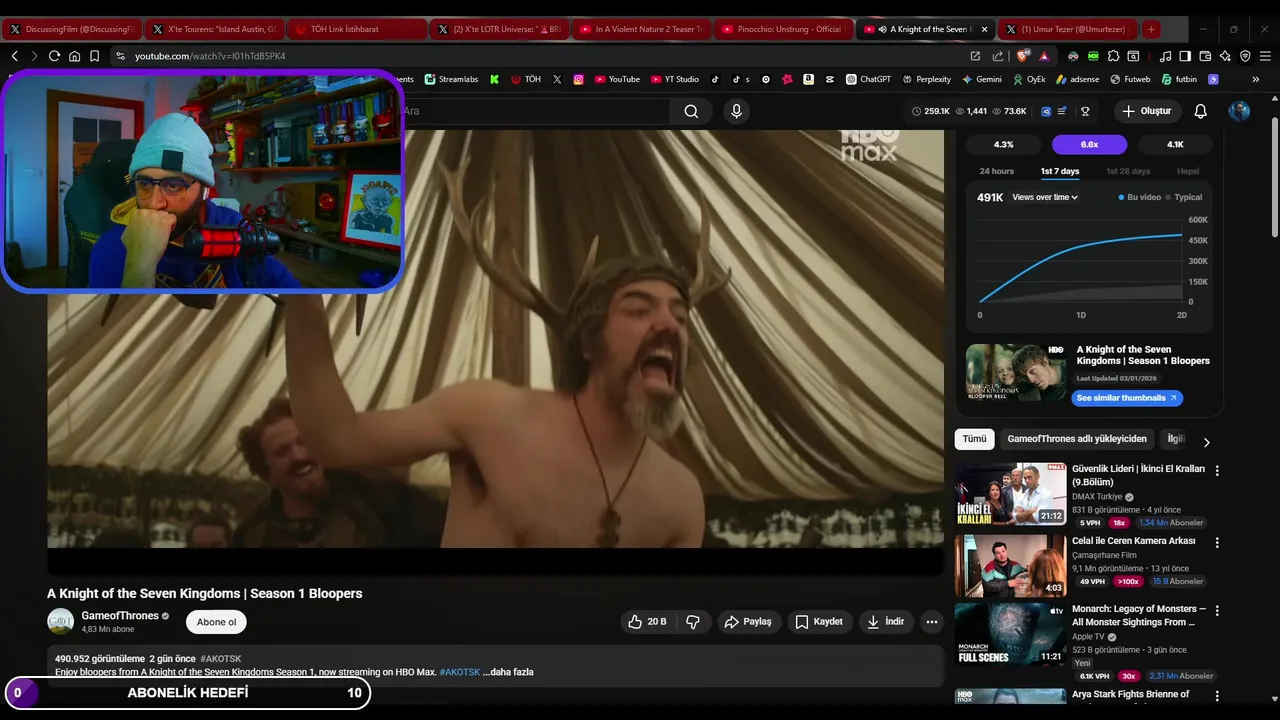Expand Views over time dropdown
Viewport: 1280px width, 720px height.
tap(1045, 197)
